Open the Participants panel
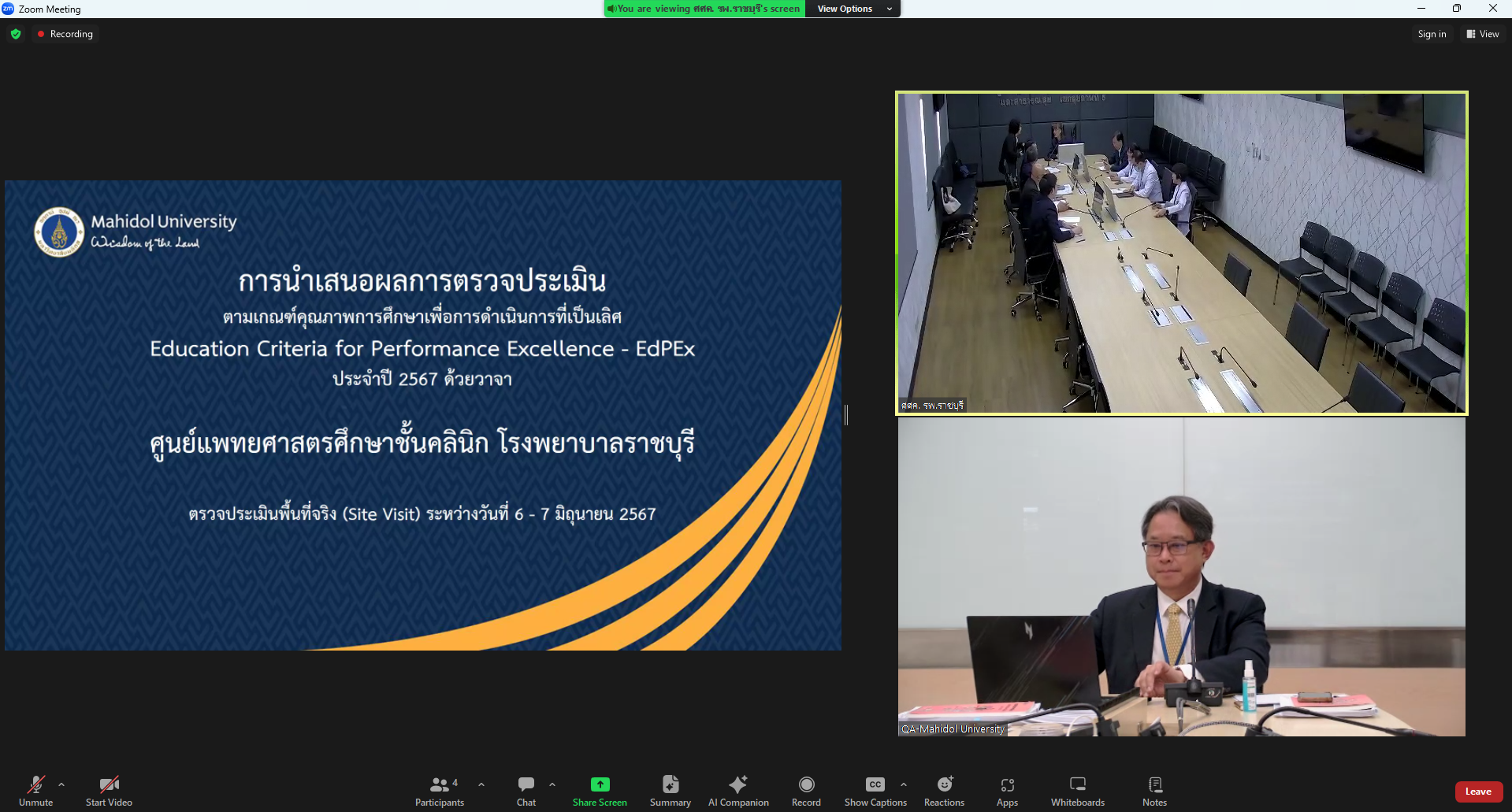The width and height of the screenshot is (1512, 812). 440,791
